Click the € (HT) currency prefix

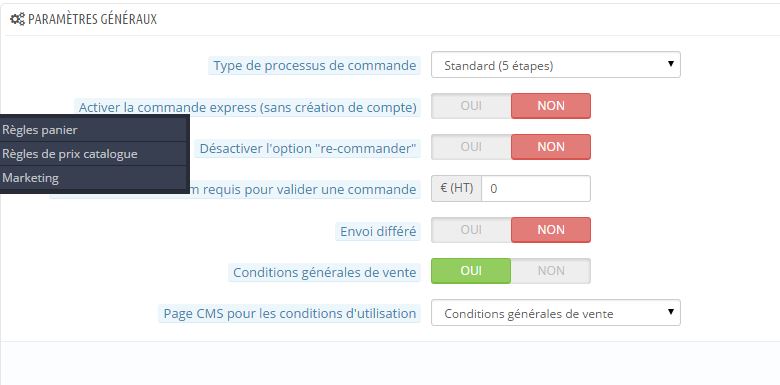point(456,189)
